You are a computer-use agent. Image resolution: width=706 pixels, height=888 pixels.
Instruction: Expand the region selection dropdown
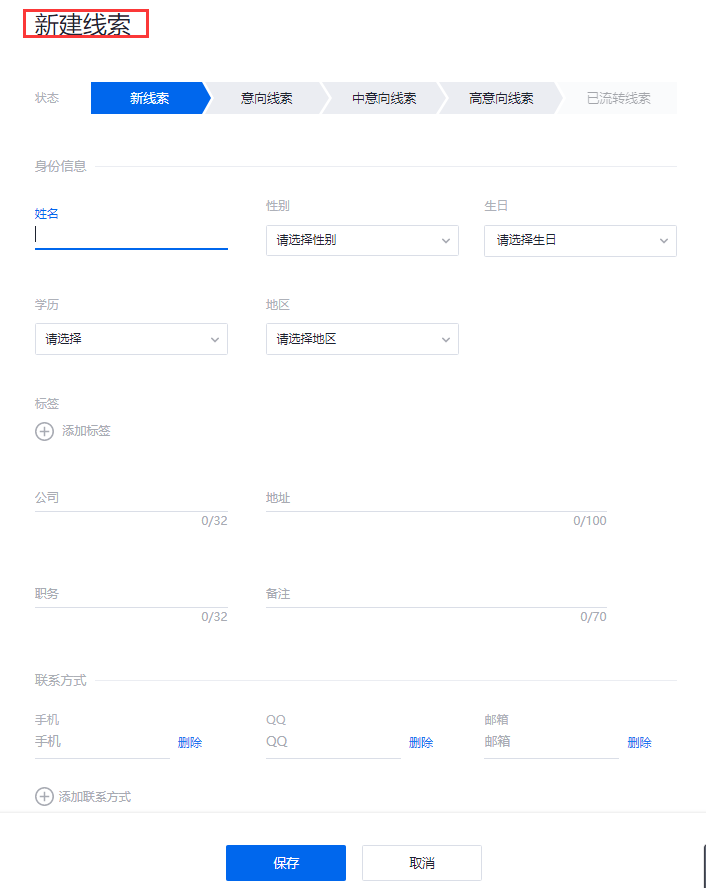pyautogui.click(x=362, y=339)
